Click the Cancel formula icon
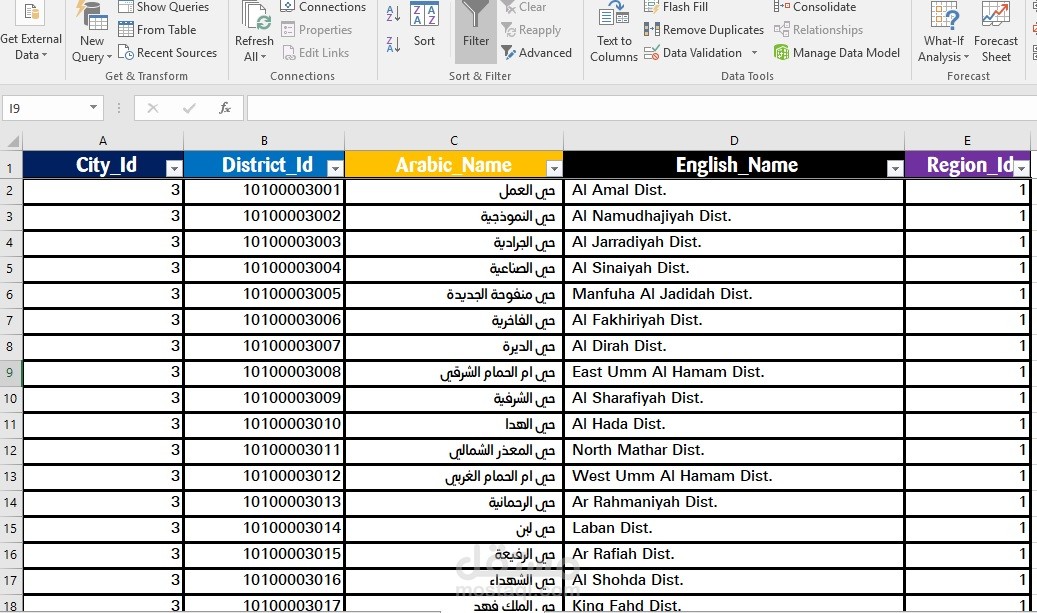Screen dimensions: 1037x613 [153, 108]
